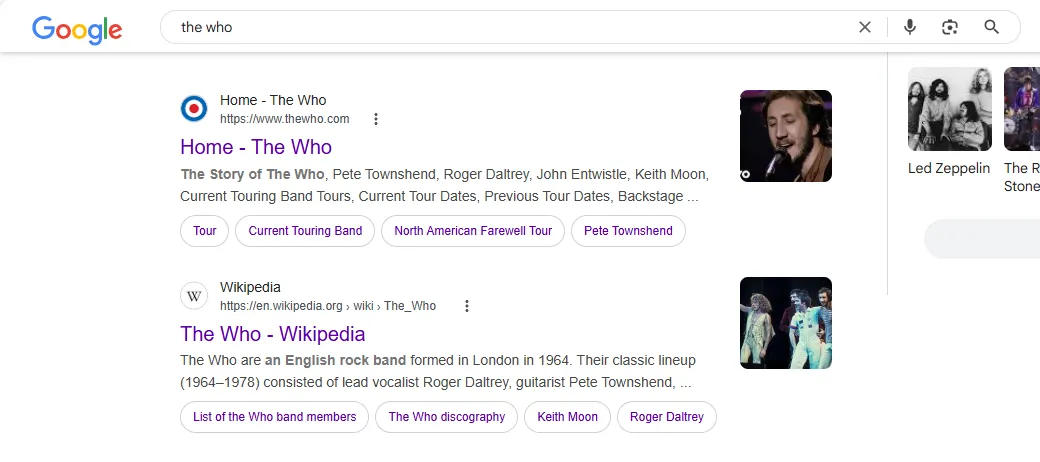Click The Who target logo favicon
Screen dimensions: 1040x462
click(194, 109)
